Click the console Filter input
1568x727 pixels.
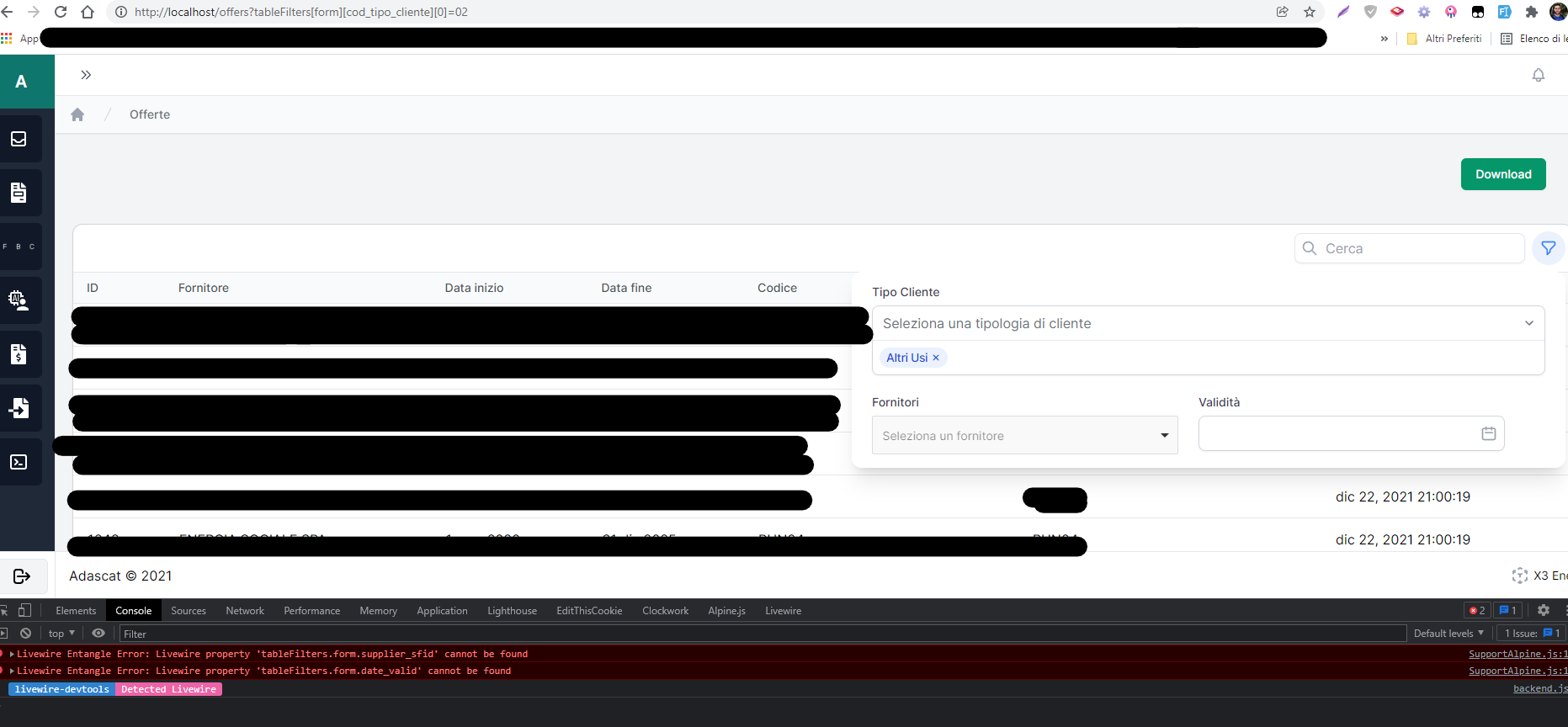(762, 634)
